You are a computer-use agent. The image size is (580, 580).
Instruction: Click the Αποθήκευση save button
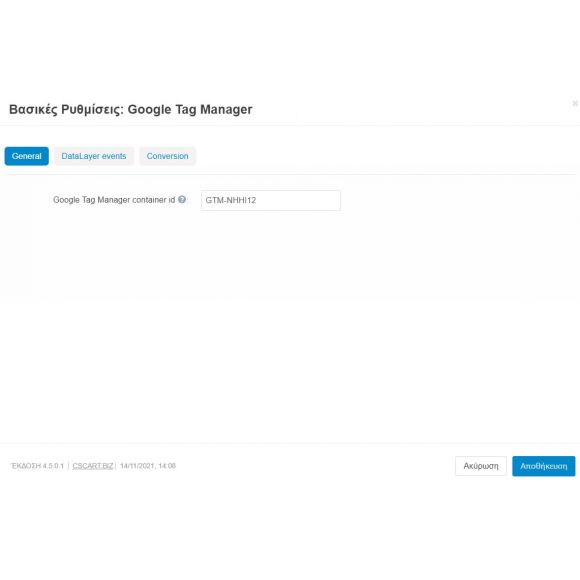click(x=543, y=466)
